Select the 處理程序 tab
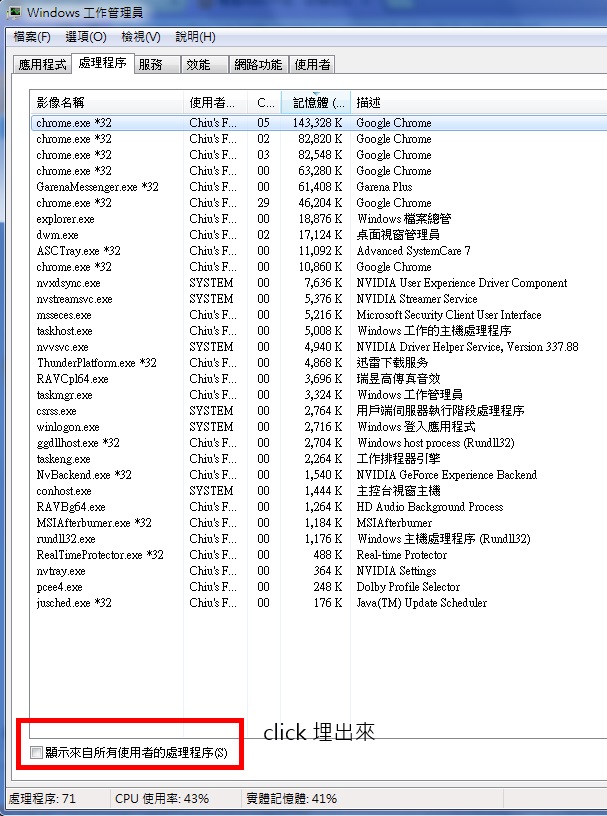Viewport: 607px width, 816px height. point(103,63)
